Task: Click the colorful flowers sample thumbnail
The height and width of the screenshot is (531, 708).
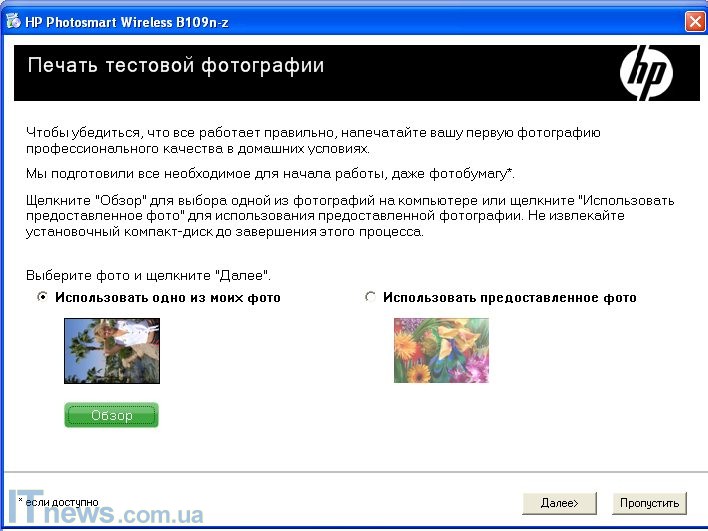Action: (441, 350)
